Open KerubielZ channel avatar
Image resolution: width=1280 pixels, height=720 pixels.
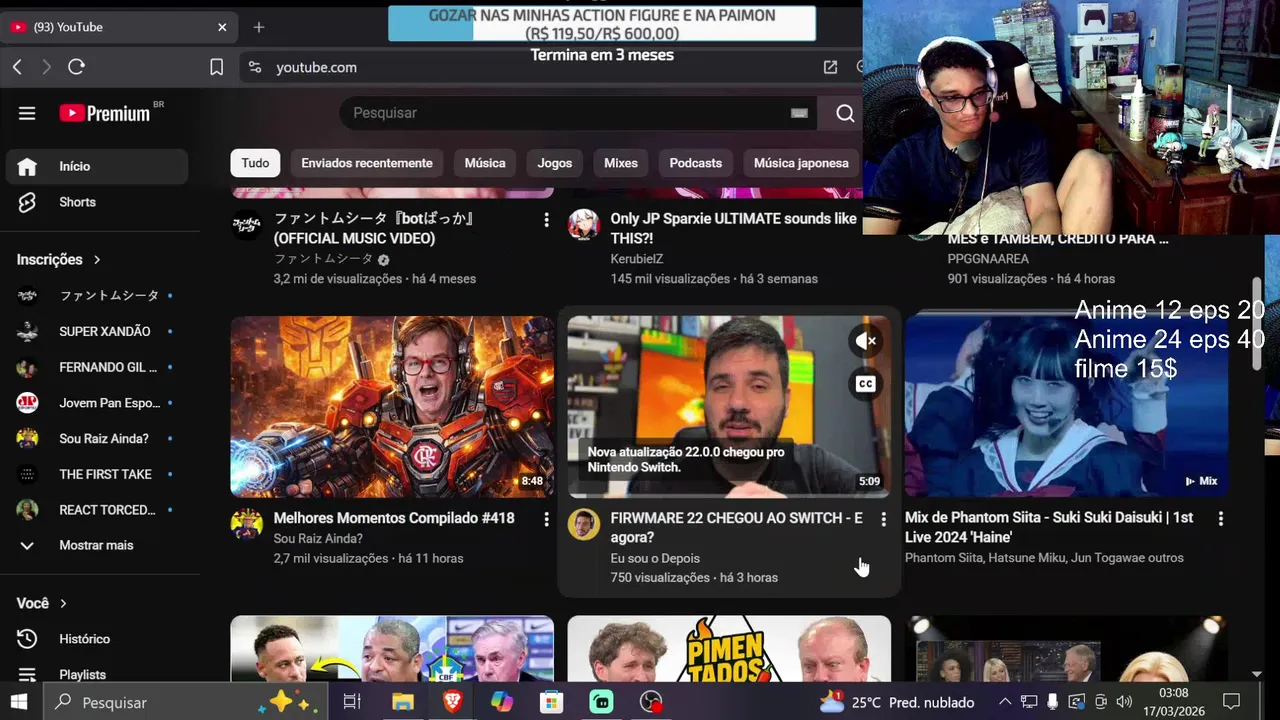pos(584,225)
